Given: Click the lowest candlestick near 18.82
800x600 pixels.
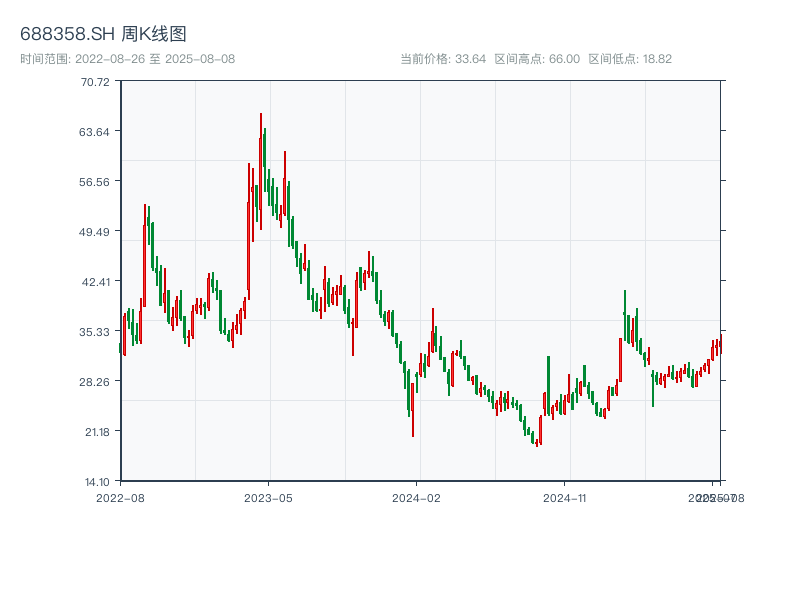Looking at the screenshot, I should click(x=537, y=442).
